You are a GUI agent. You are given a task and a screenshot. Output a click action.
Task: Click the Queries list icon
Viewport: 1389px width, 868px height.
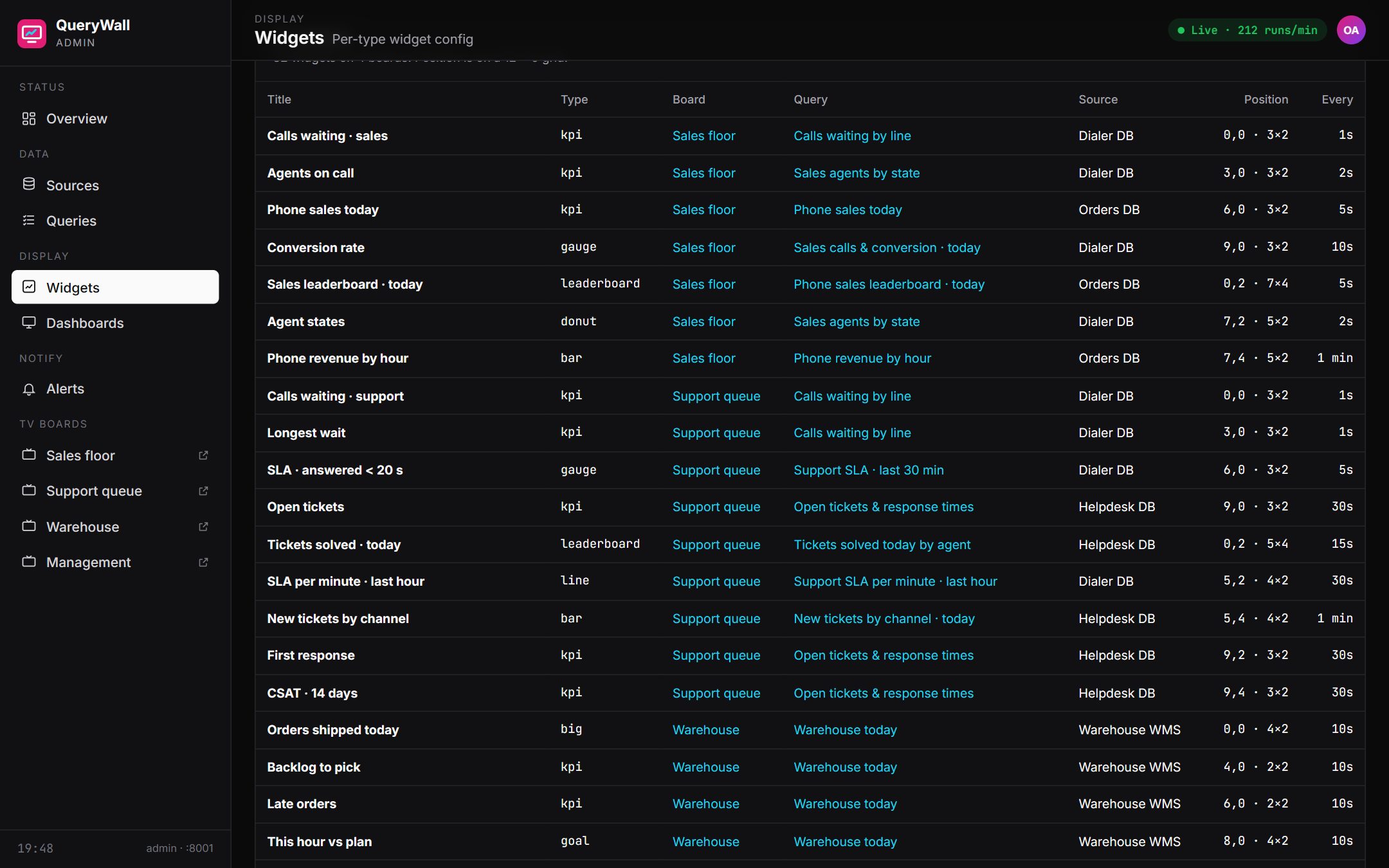click(29, 221)
